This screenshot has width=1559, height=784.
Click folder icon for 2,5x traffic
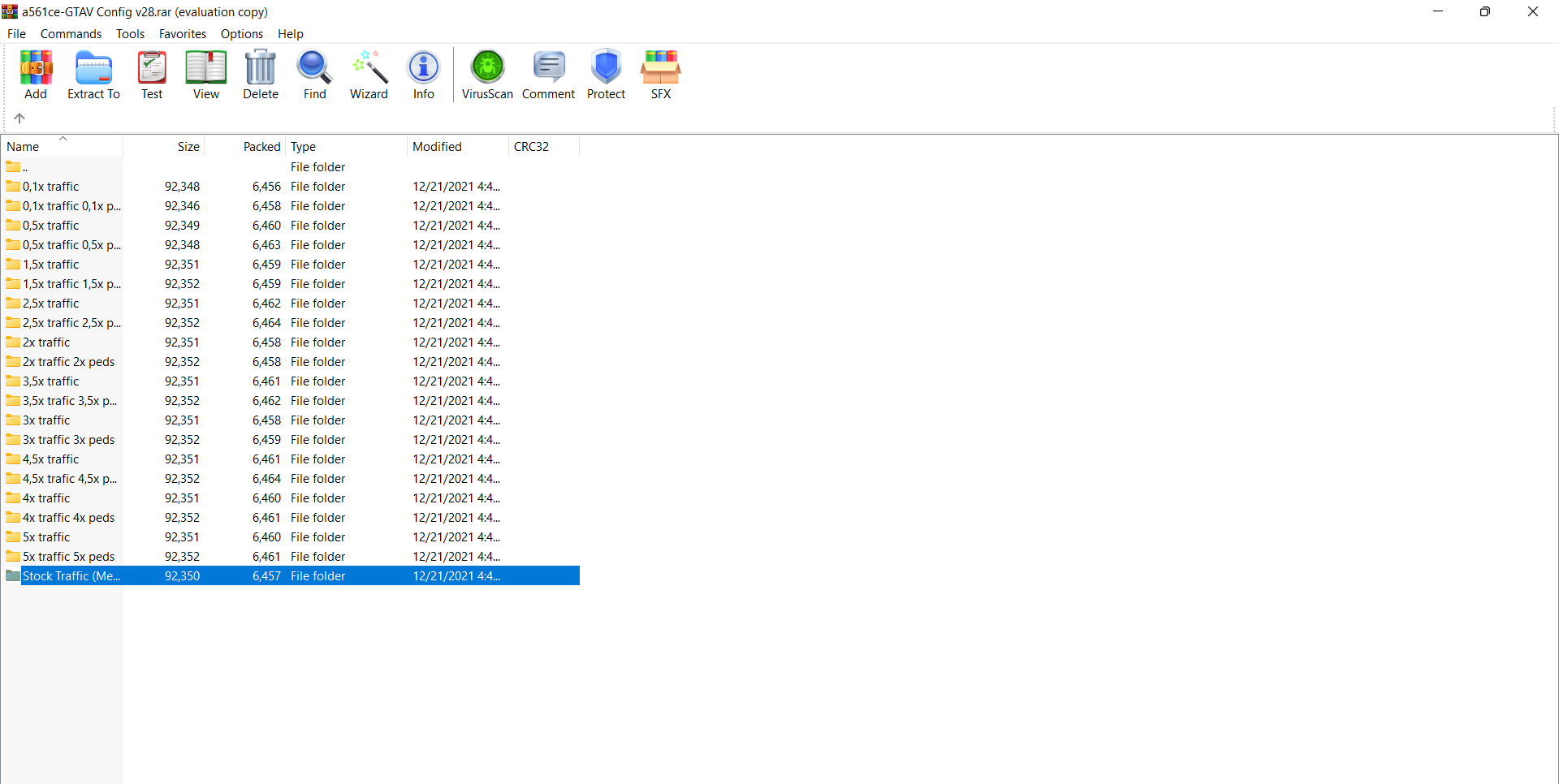13,304
